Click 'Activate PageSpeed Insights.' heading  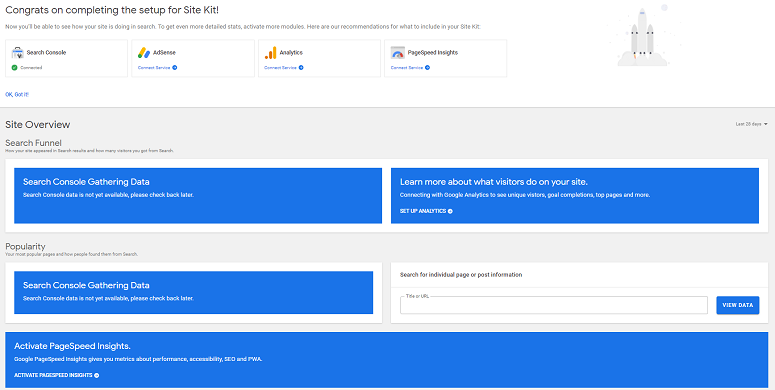(x=72, y=346)
